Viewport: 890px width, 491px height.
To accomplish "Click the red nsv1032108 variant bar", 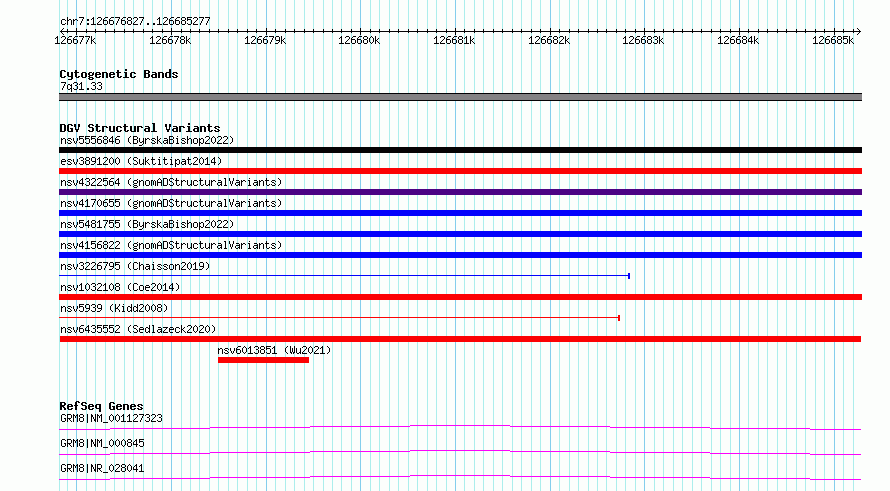I will 460,297.
